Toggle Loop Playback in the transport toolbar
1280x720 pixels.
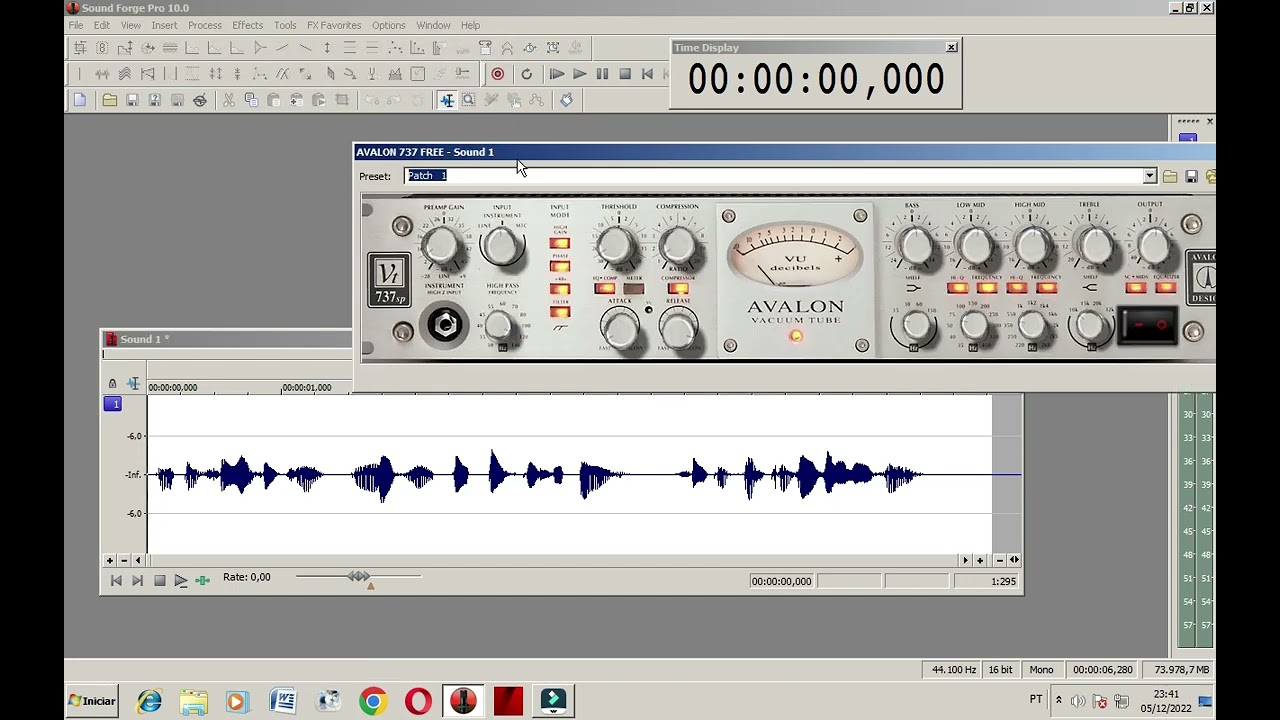[527, 74]
